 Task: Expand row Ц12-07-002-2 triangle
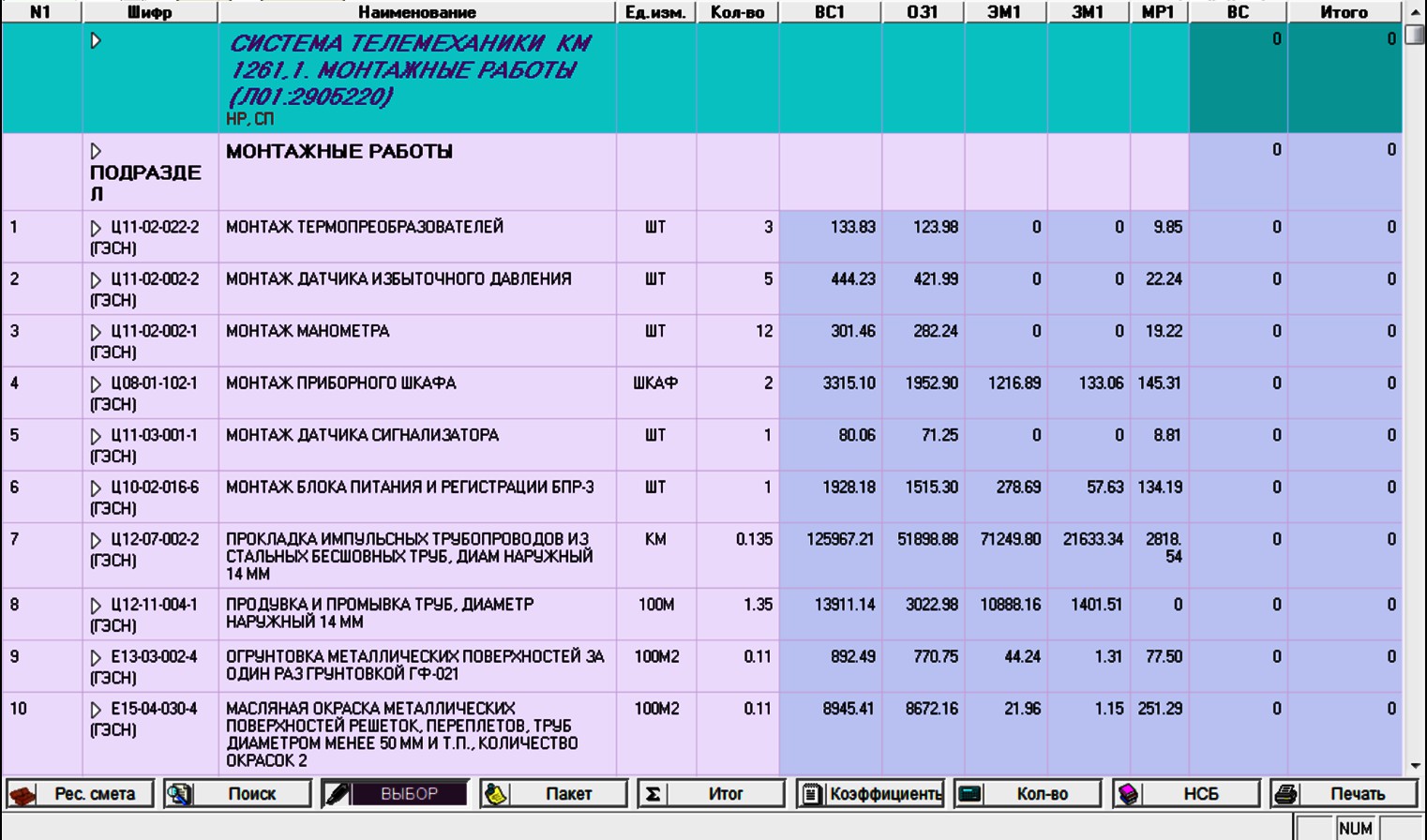(x=96, y=540)
